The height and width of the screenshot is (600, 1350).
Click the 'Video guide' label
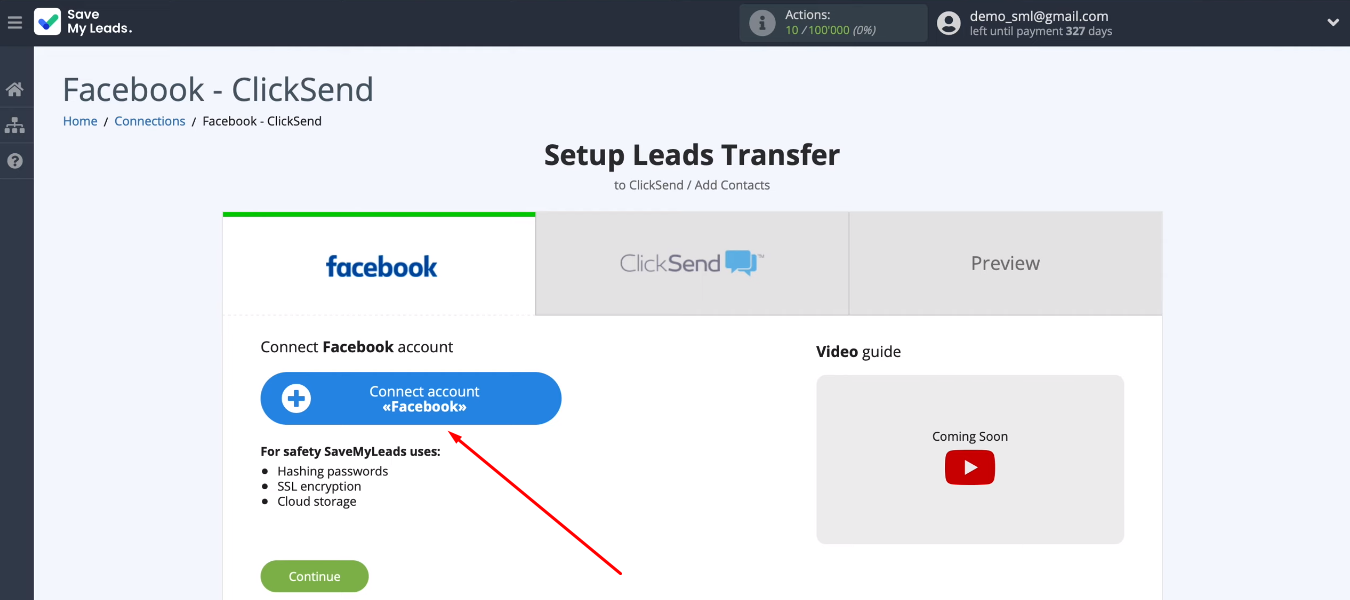coord(858,352)
